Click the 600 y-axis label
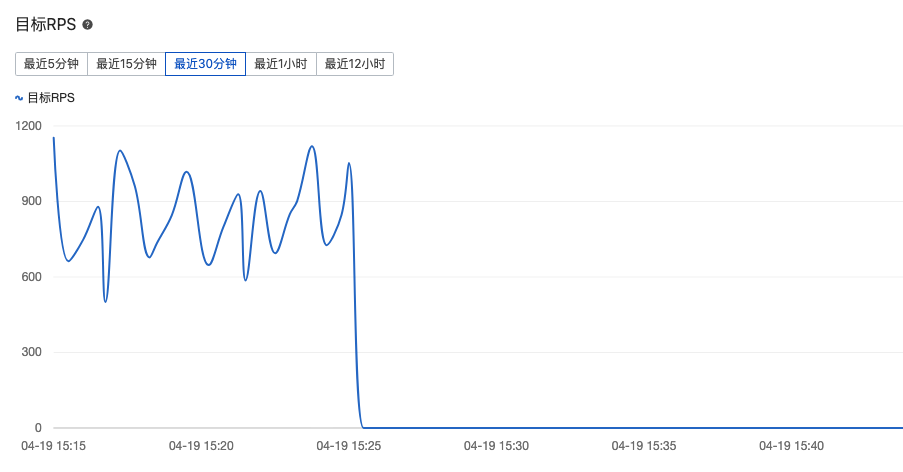The height and width of the screenshot is (472, 903). [32, 277]
